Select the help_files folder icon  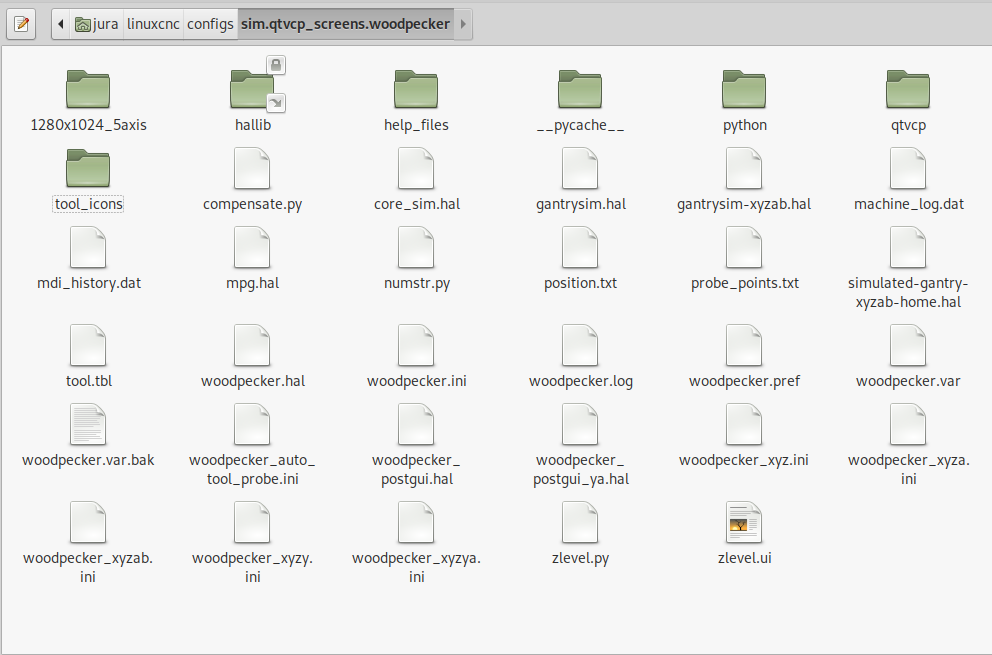pos(416,89)
